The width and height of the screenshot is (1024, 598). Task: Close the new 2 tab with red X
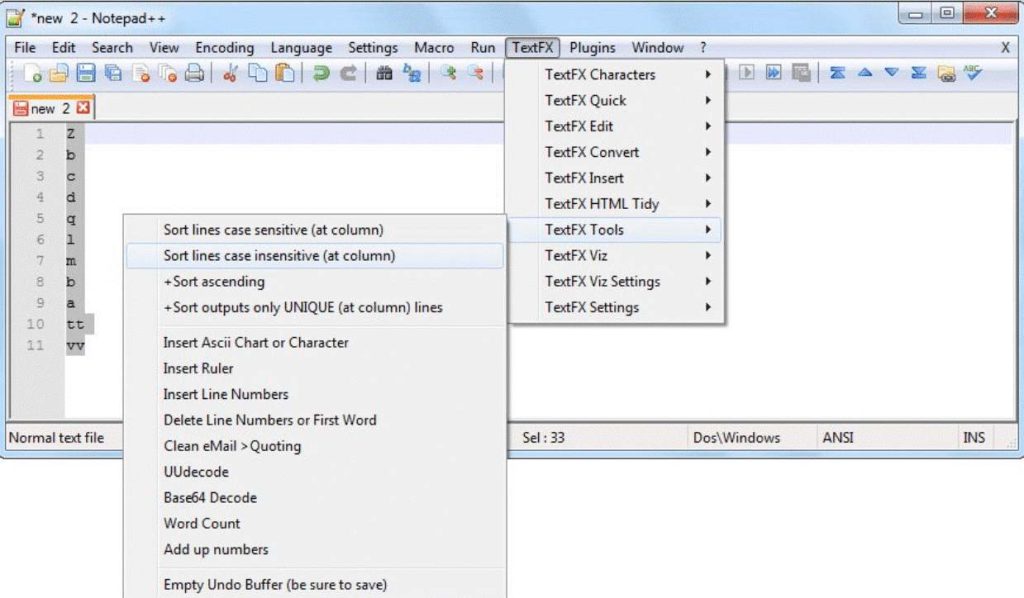point(83,108)
